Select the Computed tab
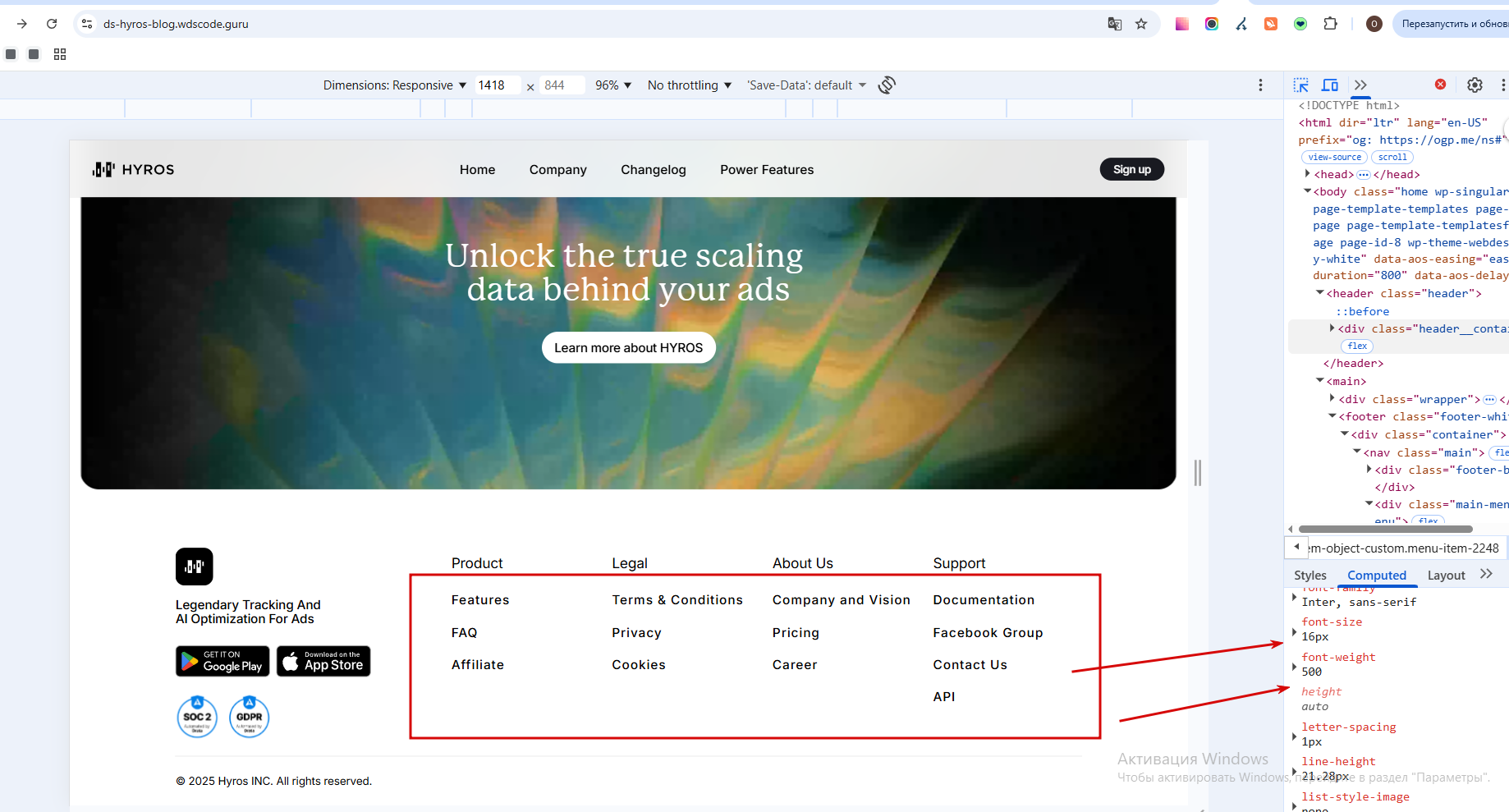Screen dimensions: 1509x812 (1377, 576)
